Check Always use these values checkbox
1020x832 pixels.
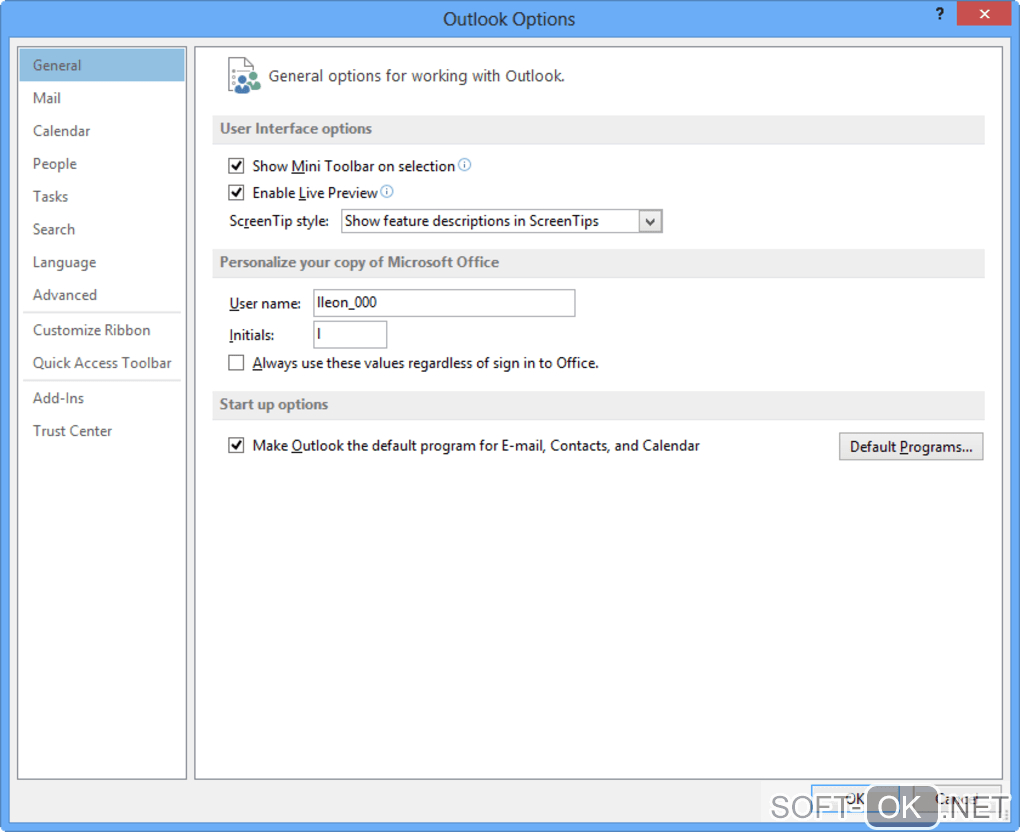coord(236,362)
